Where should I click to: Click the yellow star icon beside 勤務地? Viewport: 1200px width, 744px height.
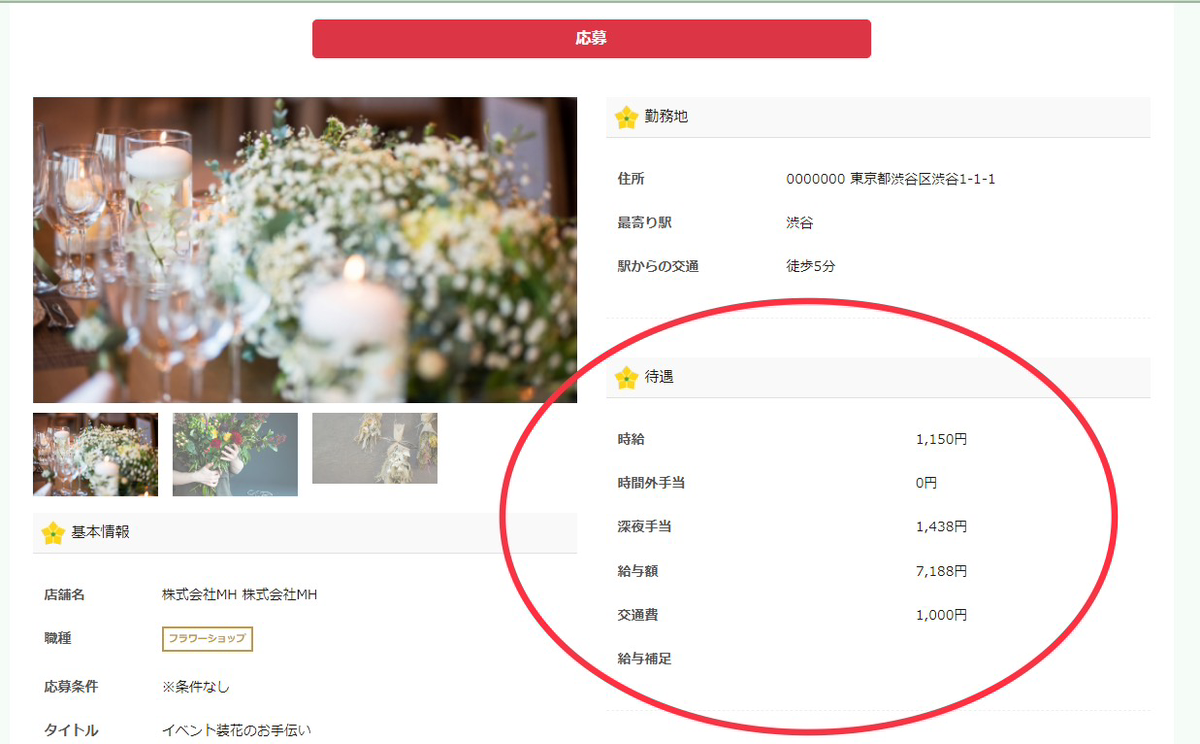pyautogui.click(x=626, y=118)
